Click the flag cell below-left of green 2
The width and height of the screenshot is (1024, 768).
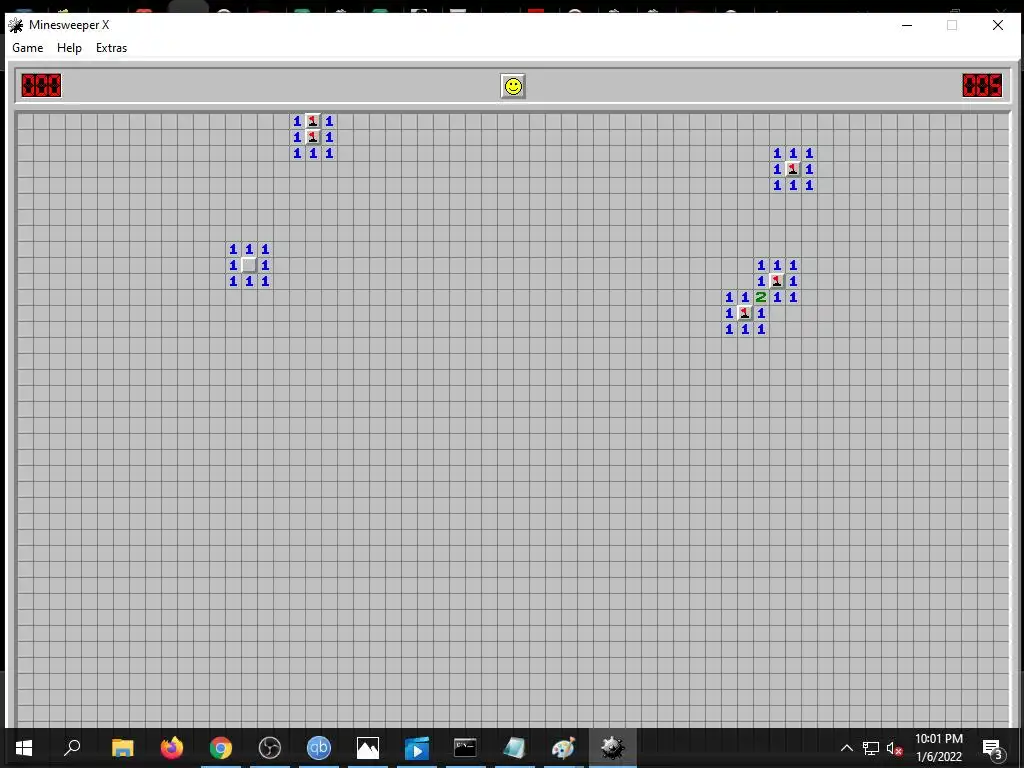click(744, 313)
